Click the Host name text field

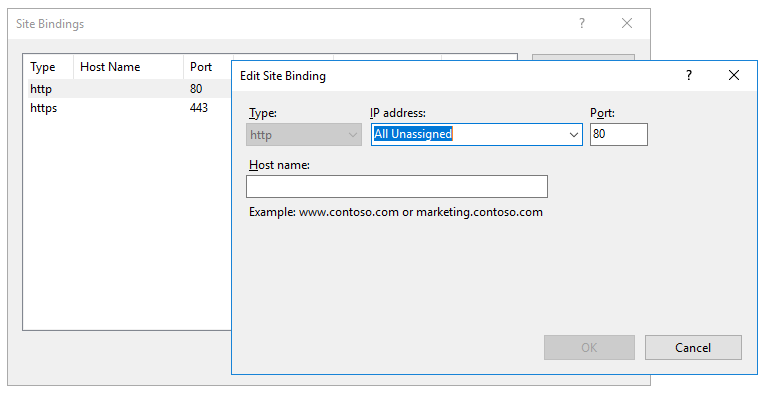397,186
